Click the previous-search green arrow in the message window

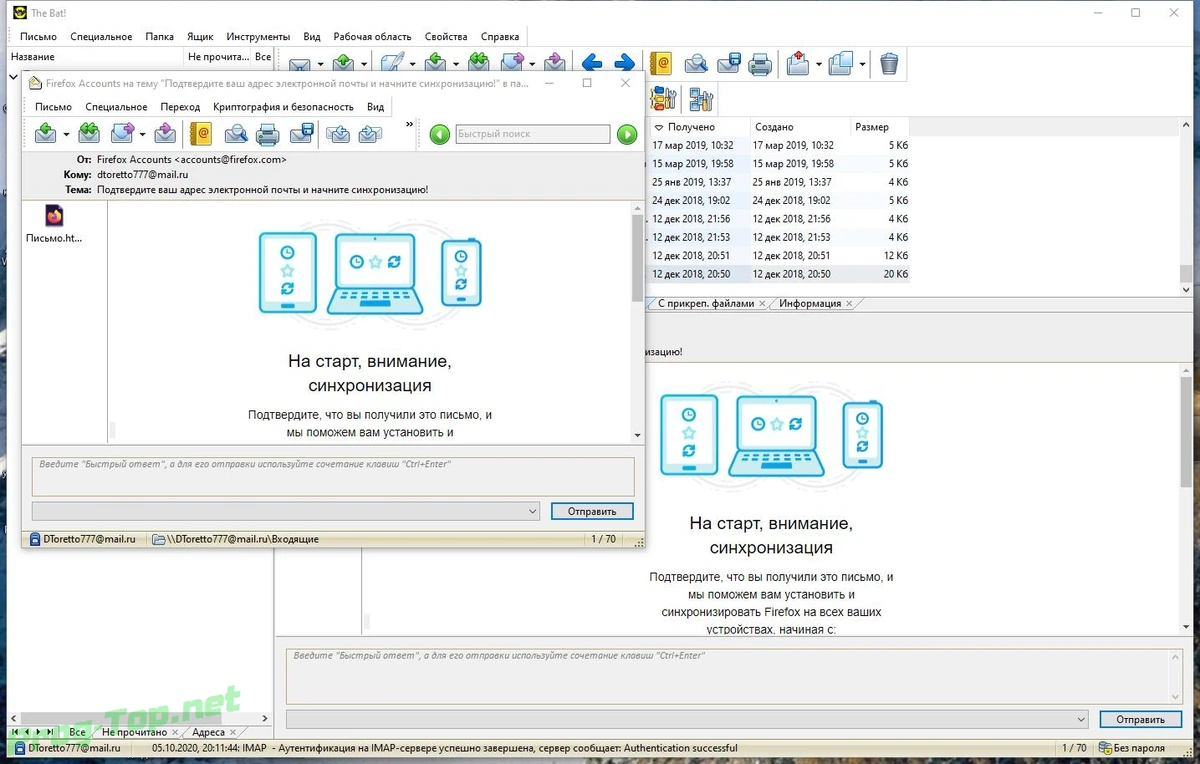439,134
